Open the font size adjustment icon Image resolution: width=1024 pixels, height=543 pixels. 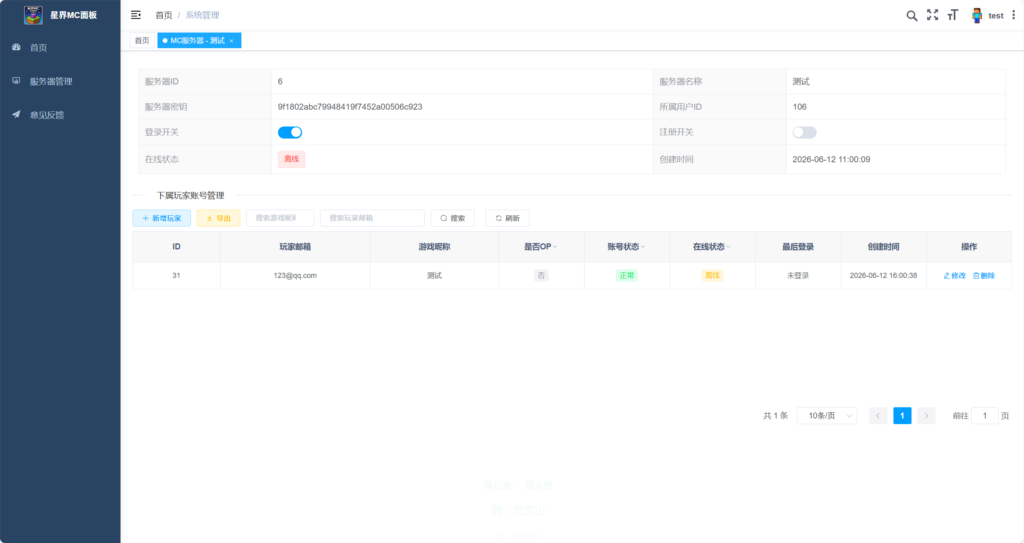(x=953, y=15)
